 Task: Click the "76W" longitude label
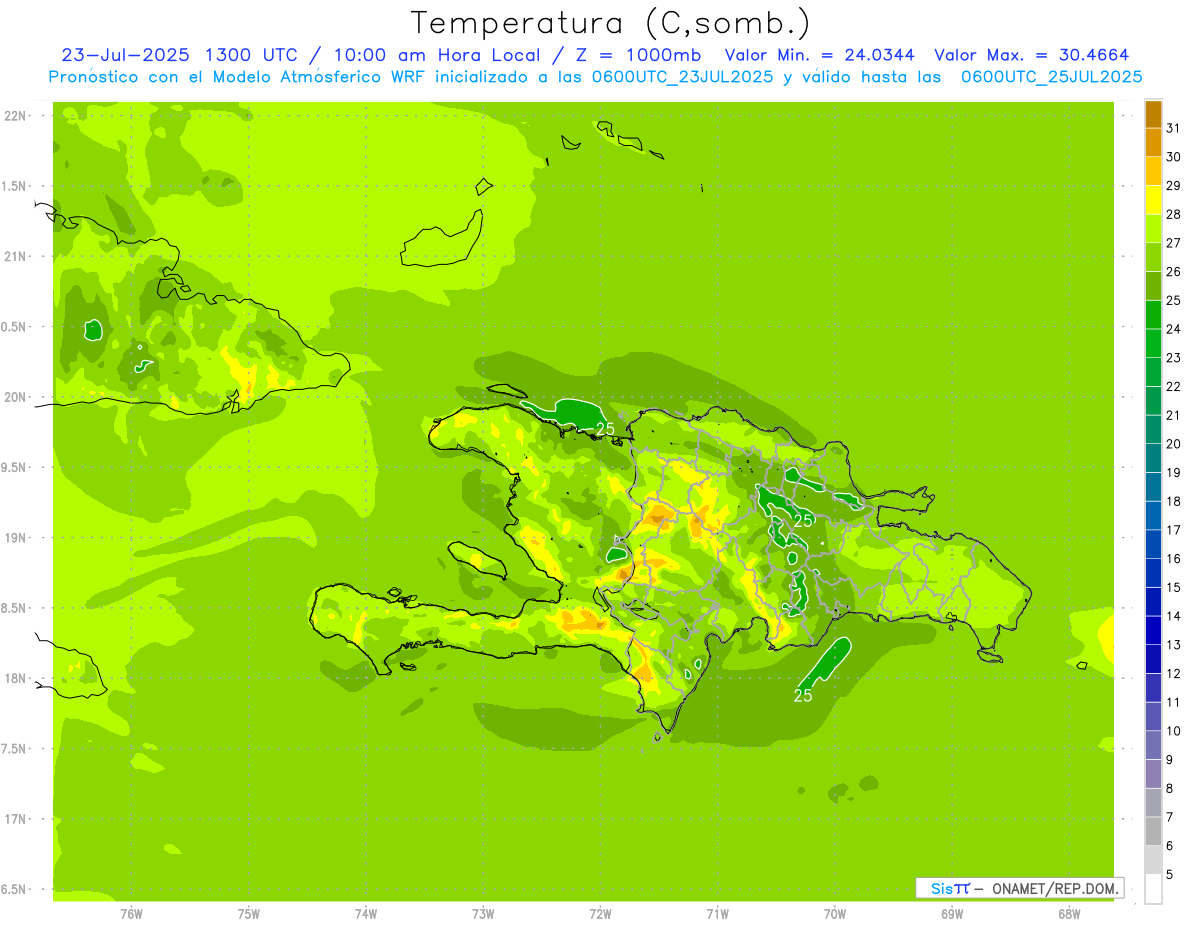(131, 913)
